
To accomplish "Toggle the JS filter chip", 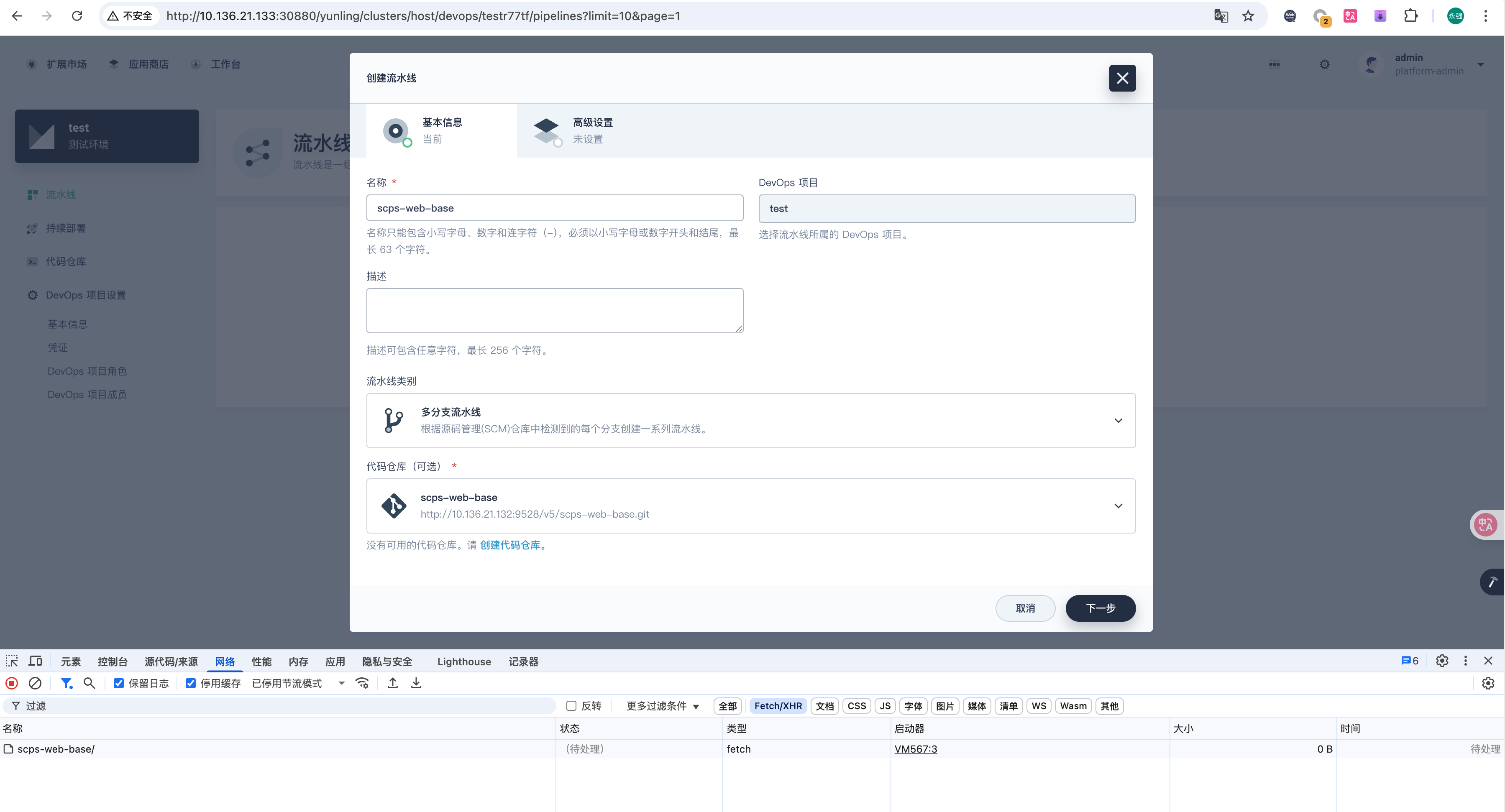I will (885, 706).
